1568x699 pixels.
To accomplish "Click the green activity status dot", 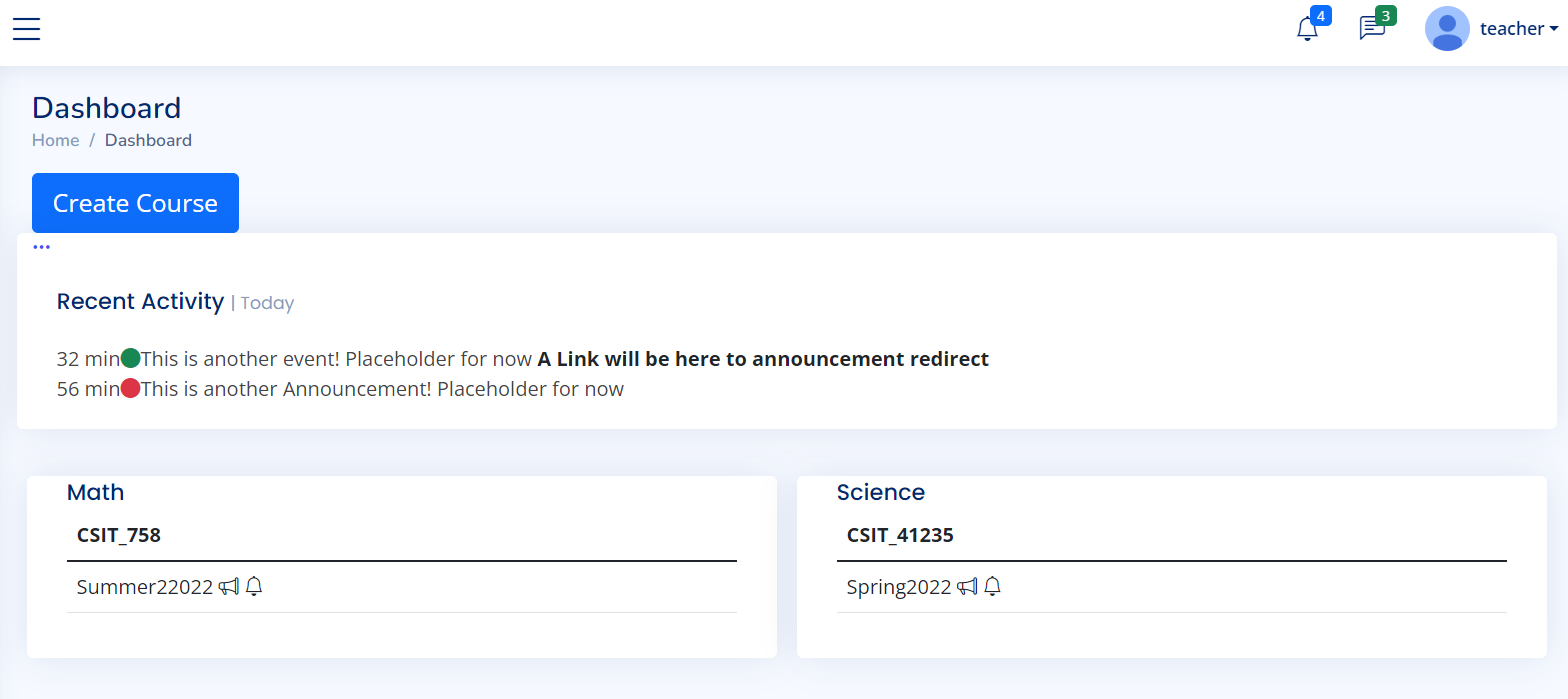I will (x=130, y=358).
